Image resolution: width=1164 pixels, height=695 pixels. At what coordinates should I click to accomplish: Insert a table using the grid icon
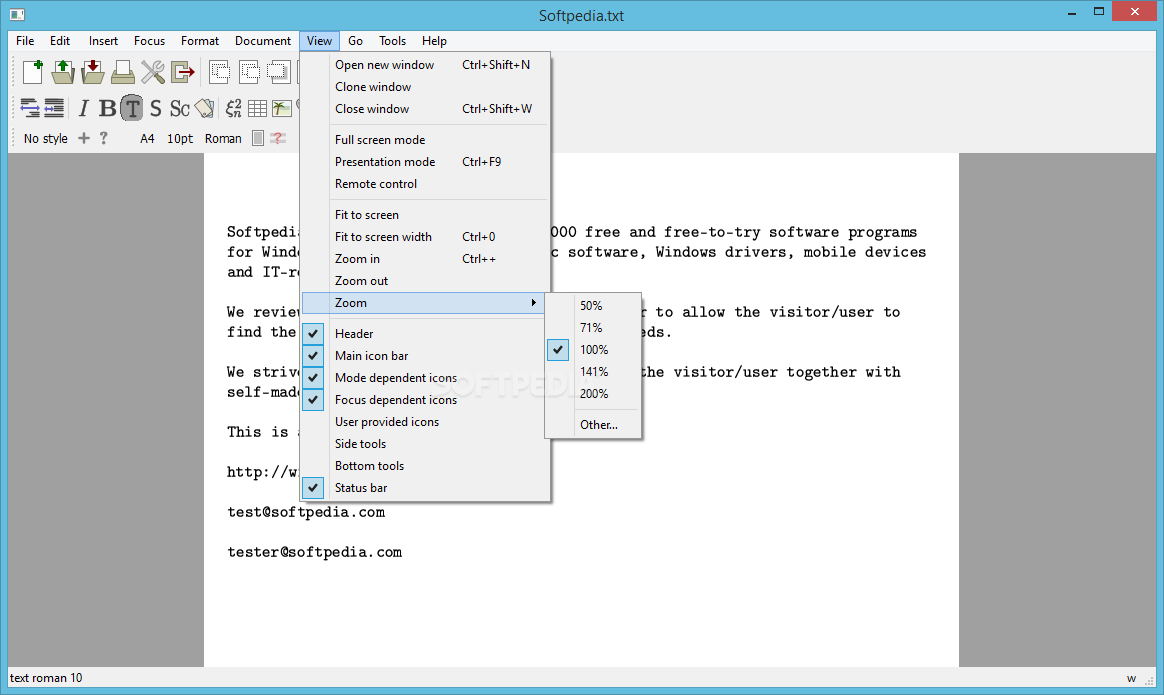point(258,108)
